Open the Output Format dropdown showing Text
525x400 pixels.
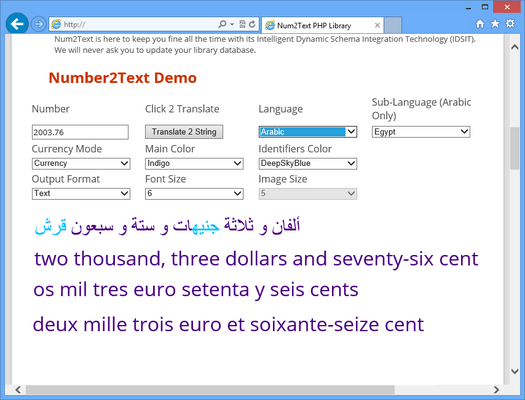(81, 194)
